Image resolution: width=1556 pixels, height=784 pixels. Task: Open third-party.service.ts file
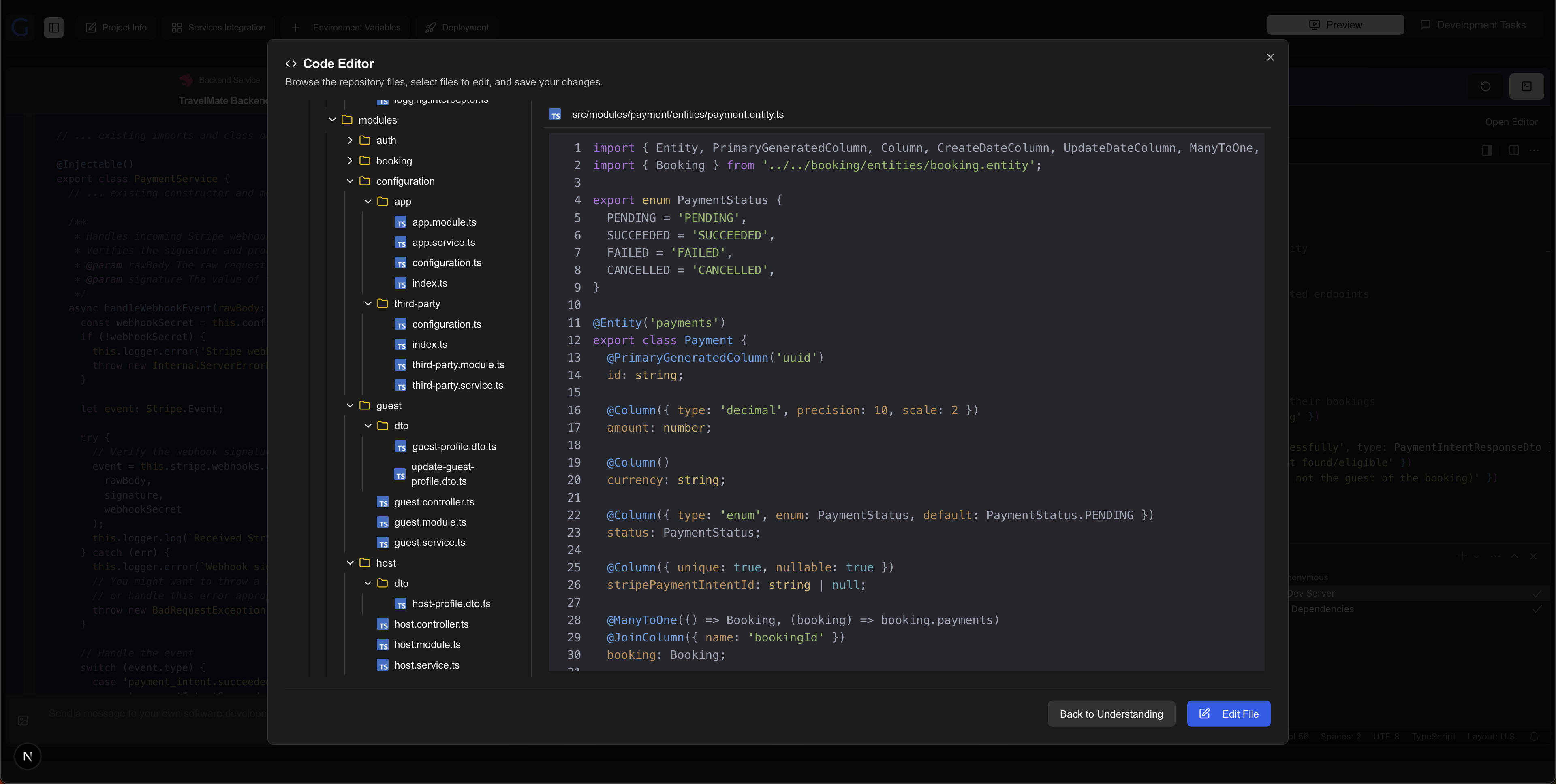coord(457,385)
